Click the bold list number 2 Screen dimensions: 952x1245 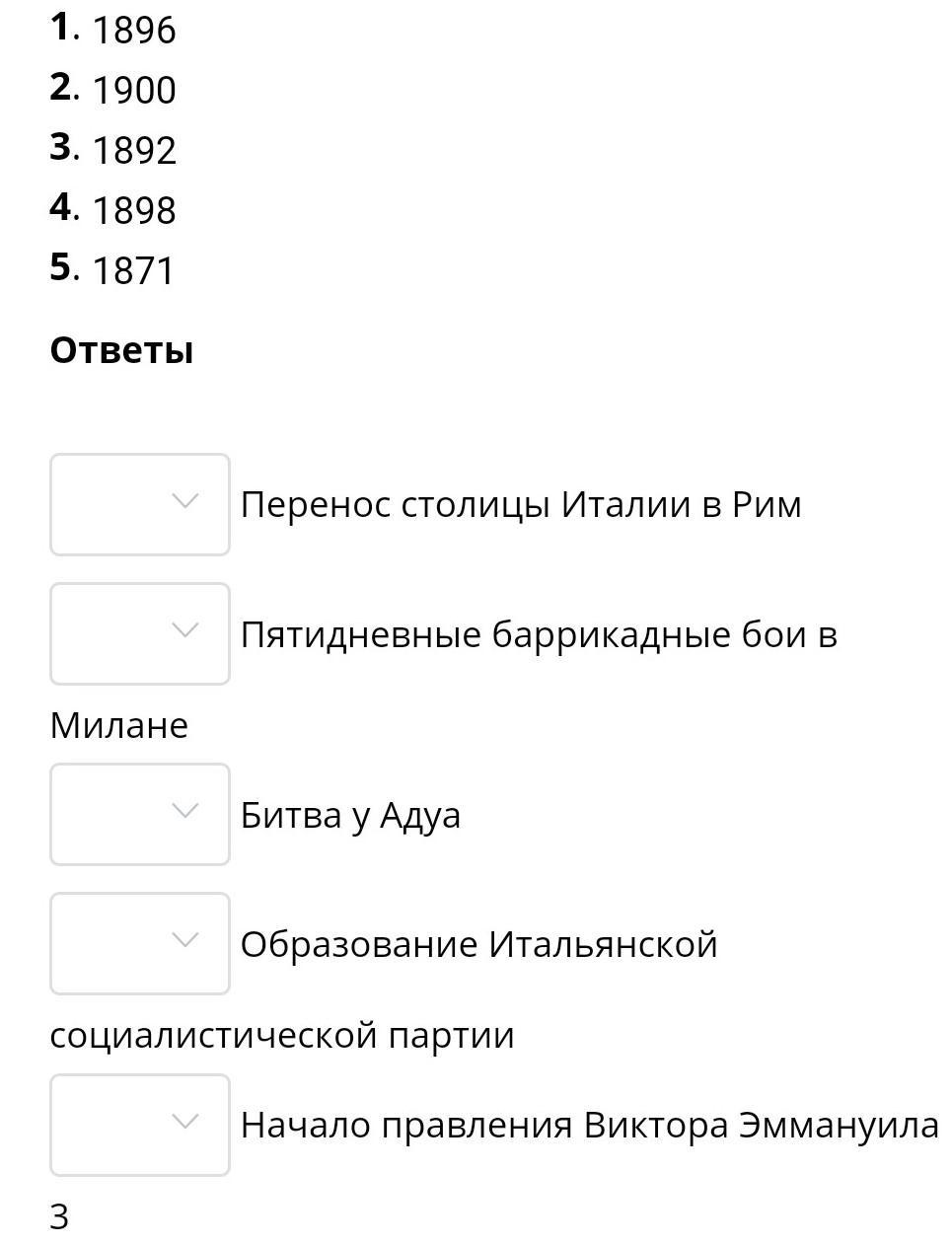pyautogui.click(x=61, y=88)
